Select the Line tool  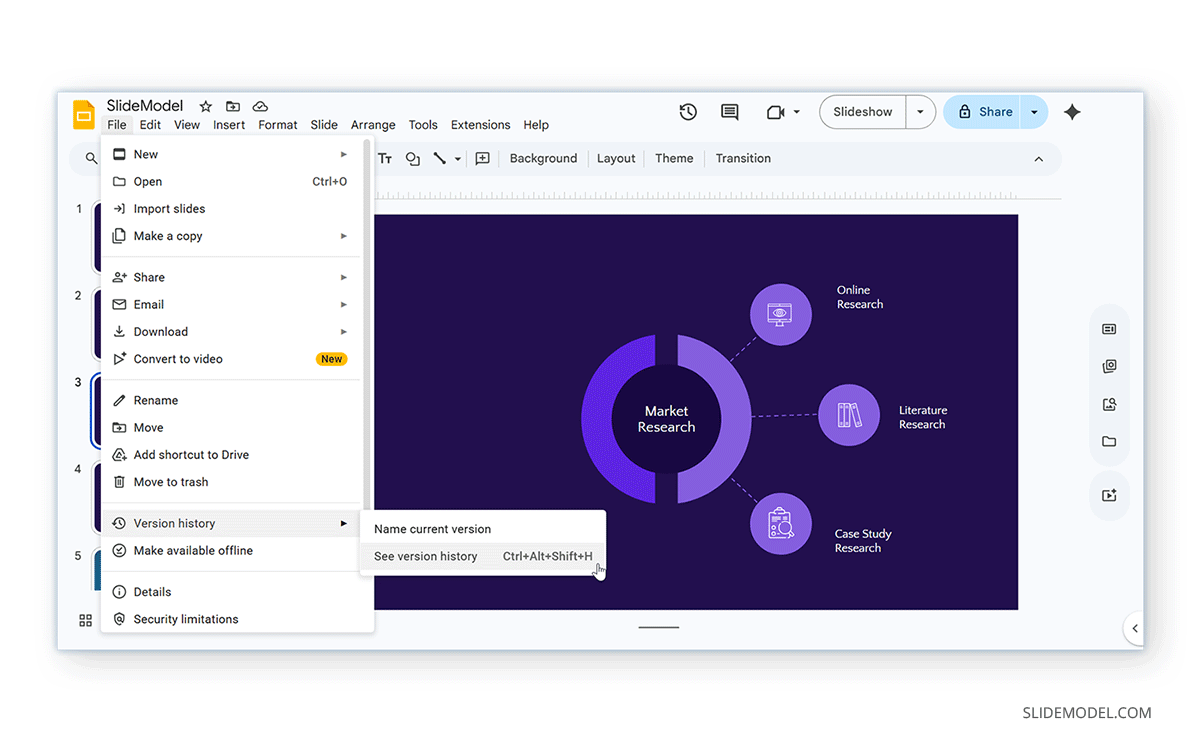tap(439, 158)
